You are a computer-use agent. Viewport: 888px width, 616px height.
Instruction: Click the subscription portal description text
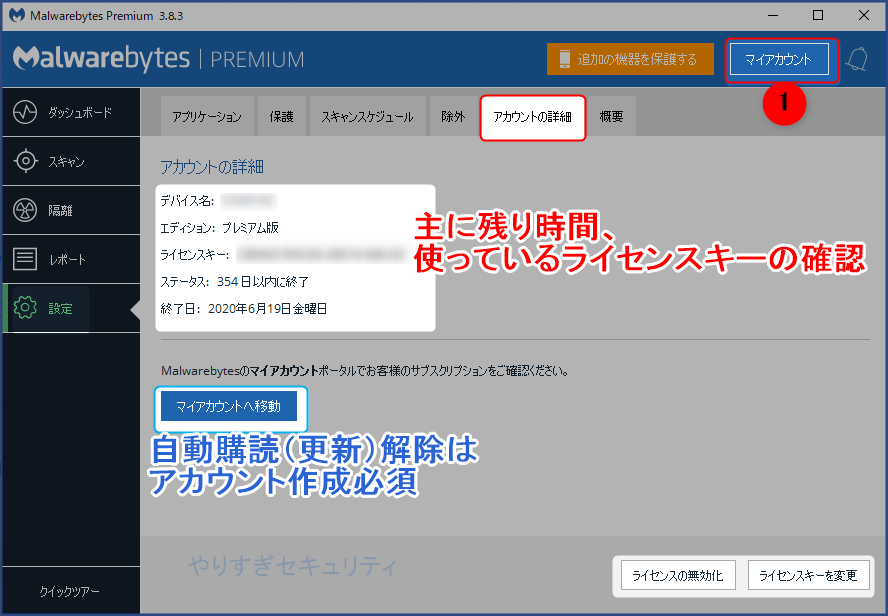365,371
